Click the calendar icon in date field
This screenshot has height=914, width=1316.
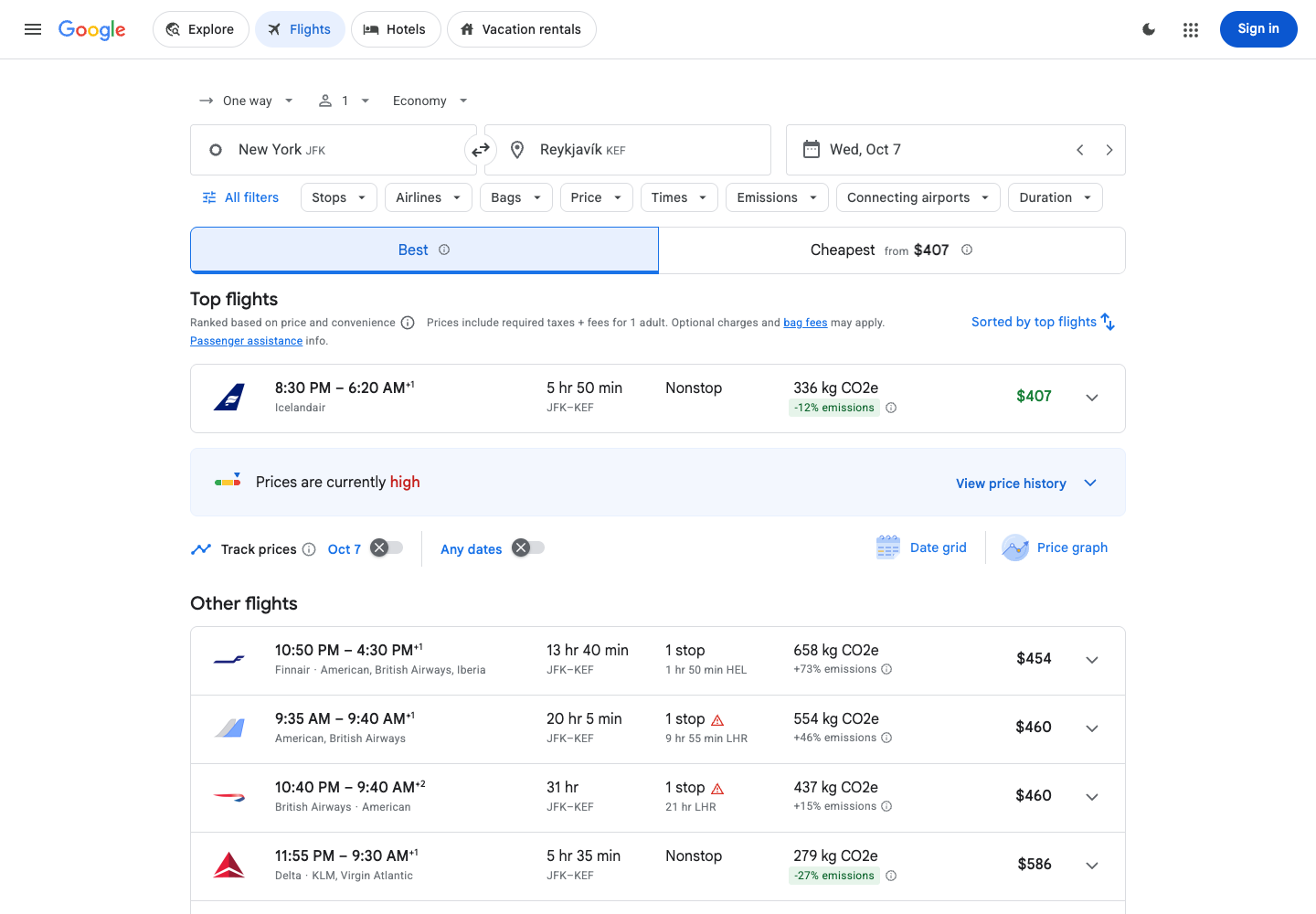811,149
